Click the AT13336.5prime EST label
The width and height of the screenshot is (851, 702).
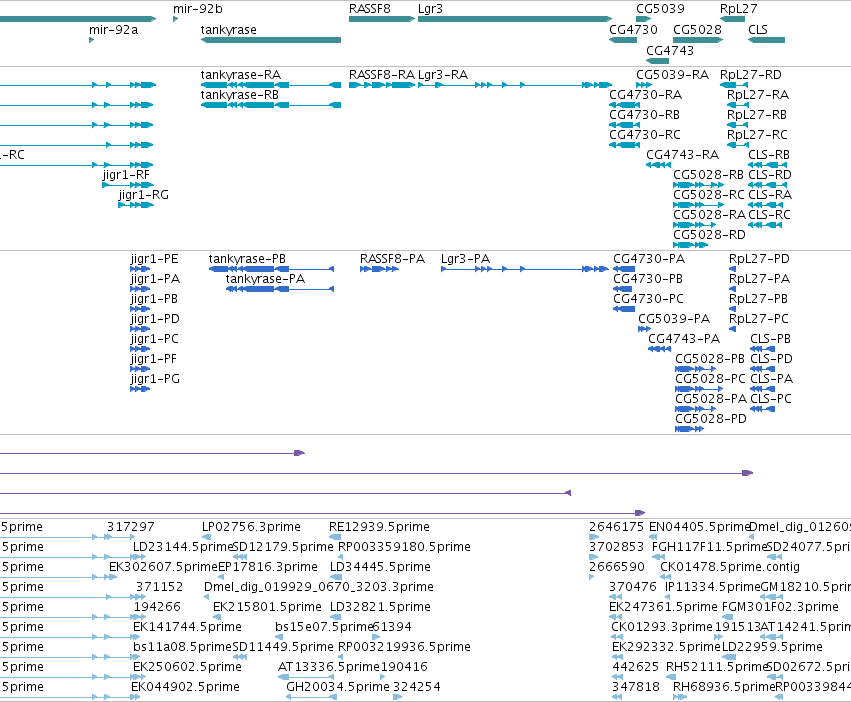pyautogui.click(x=329, y=667)
